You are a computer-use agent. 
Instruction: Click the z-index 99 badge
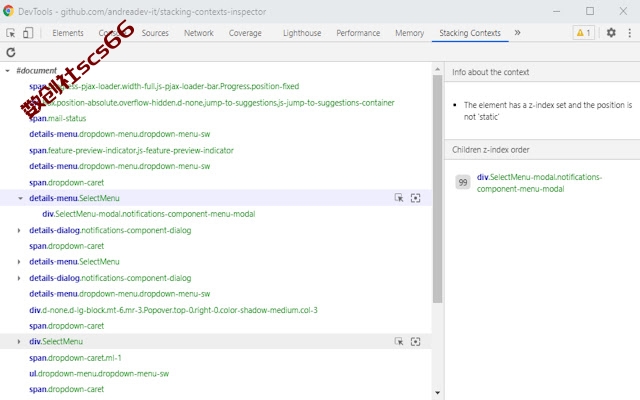463,182
